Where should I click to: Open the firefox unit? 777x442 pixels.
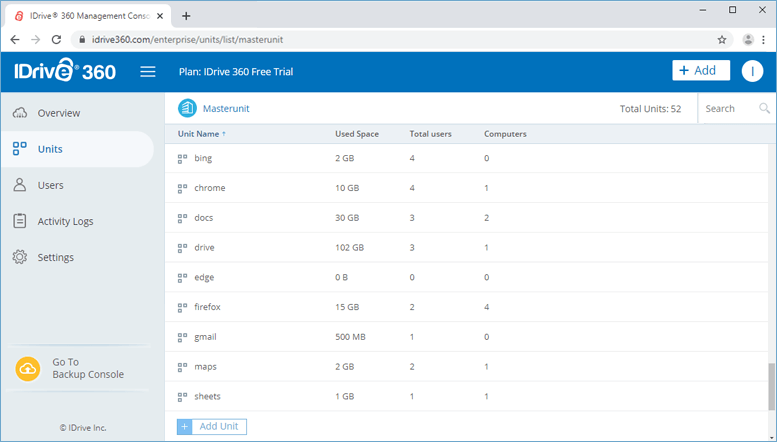(207, 307)
